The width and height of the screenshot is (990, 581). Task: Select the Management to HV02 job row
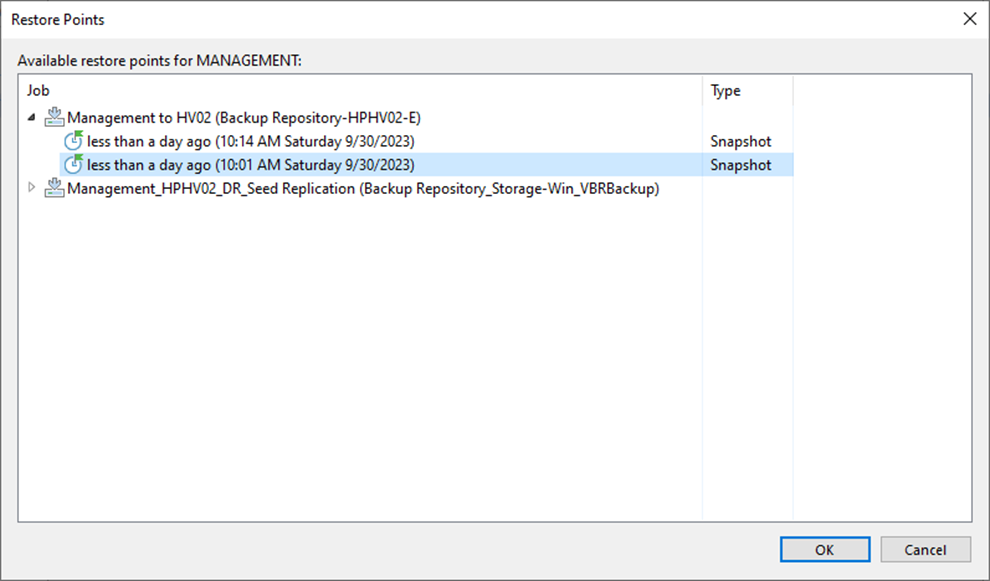[244, 117]
